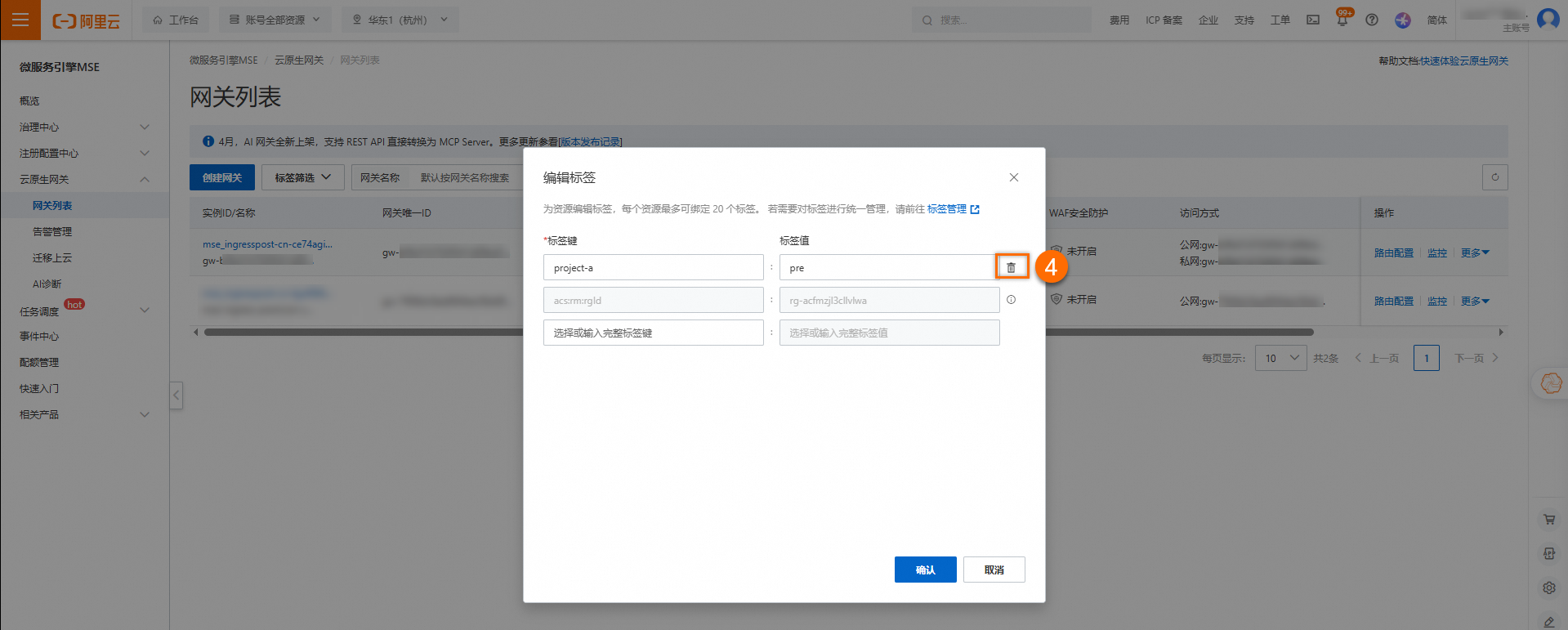Open the side toolbar icon below the cart

1548,553
